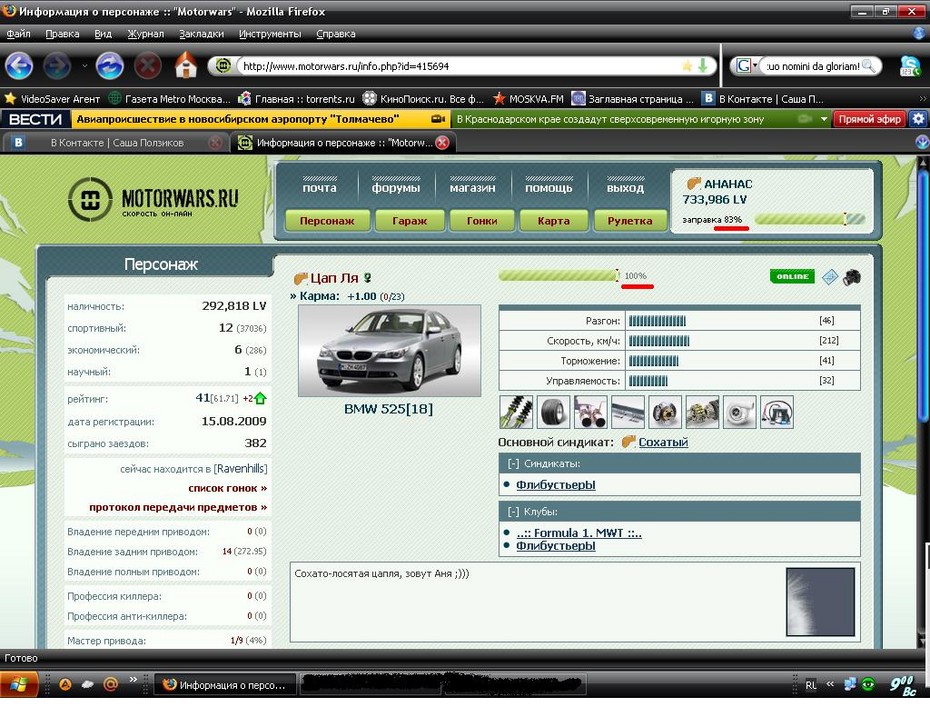This screenshot has height=727, width=930.
Task: Collapse the Клубы section
Action: click(514, 512)
